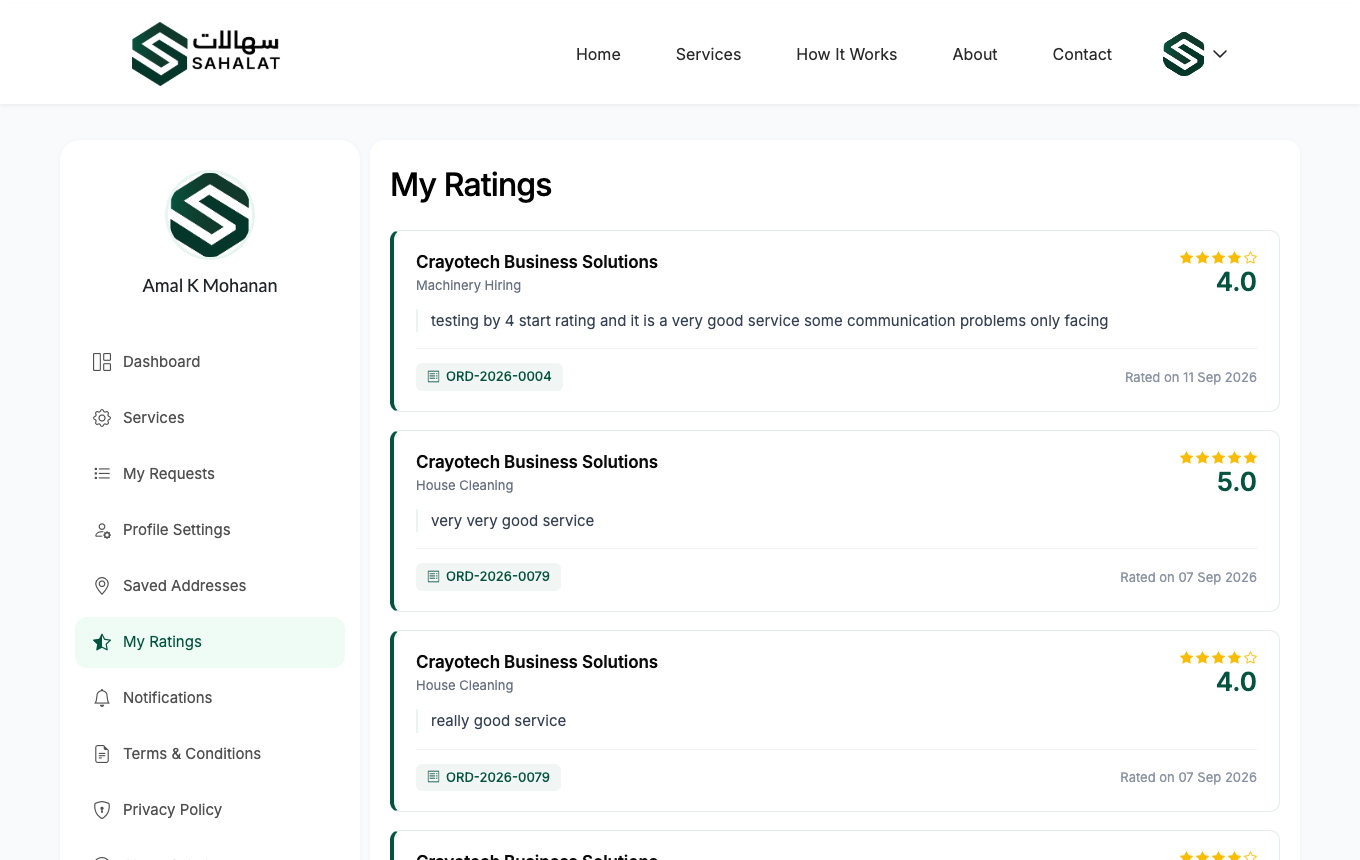Open Saved Addresses

tap(210, 586)
